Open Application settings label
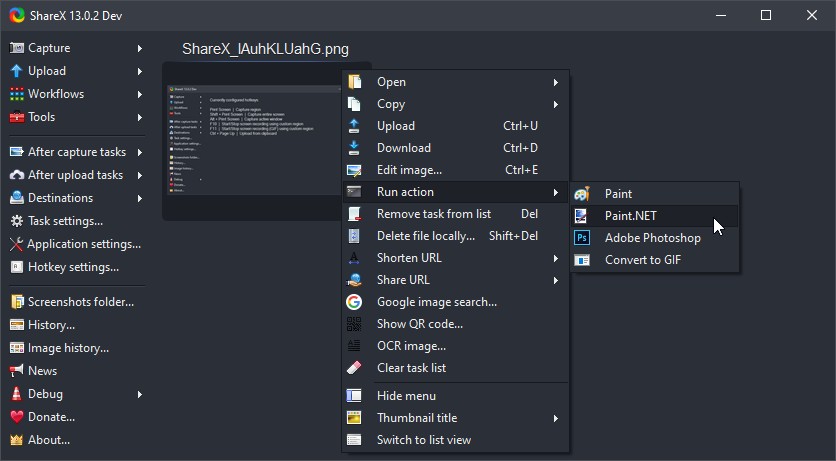 pyautogui.click(x=84, y=244)
